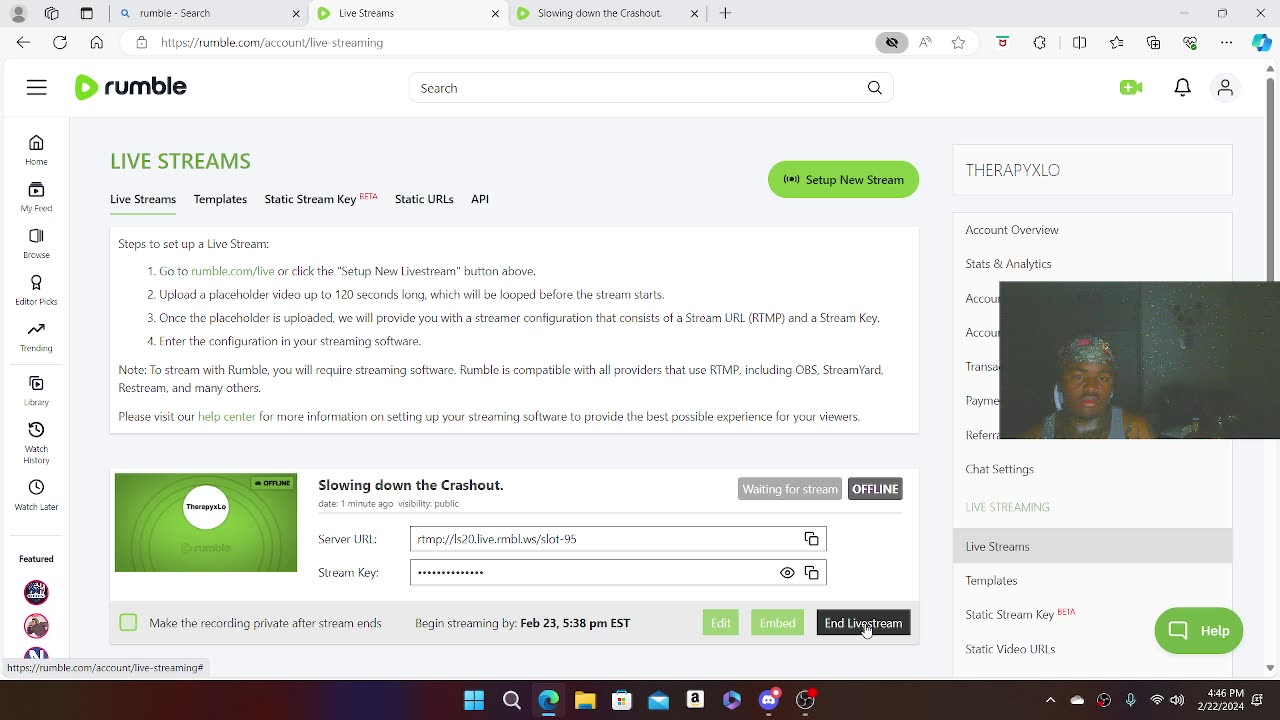Switch to the API tab
Screen dimensions: 1280x720
point(480,199)
